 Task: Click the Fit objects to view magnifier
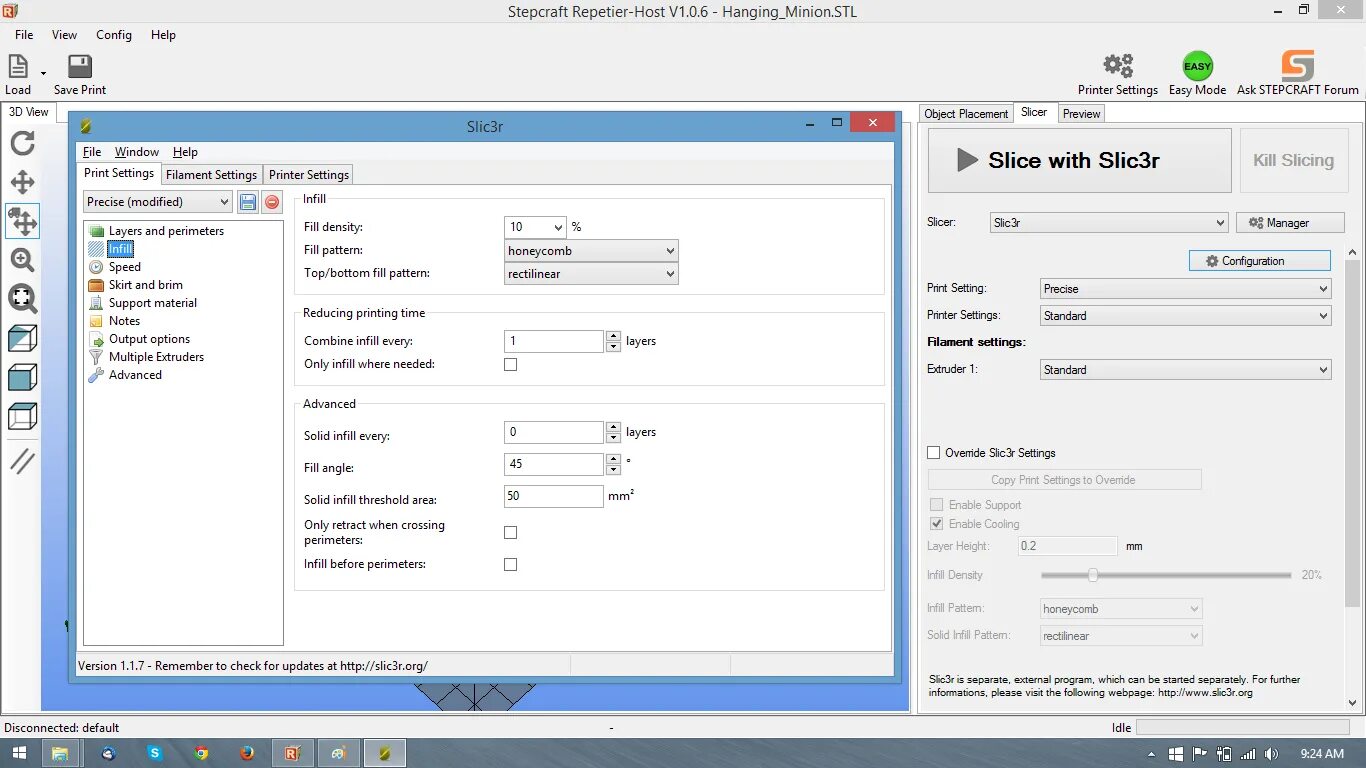coord(22,298)
